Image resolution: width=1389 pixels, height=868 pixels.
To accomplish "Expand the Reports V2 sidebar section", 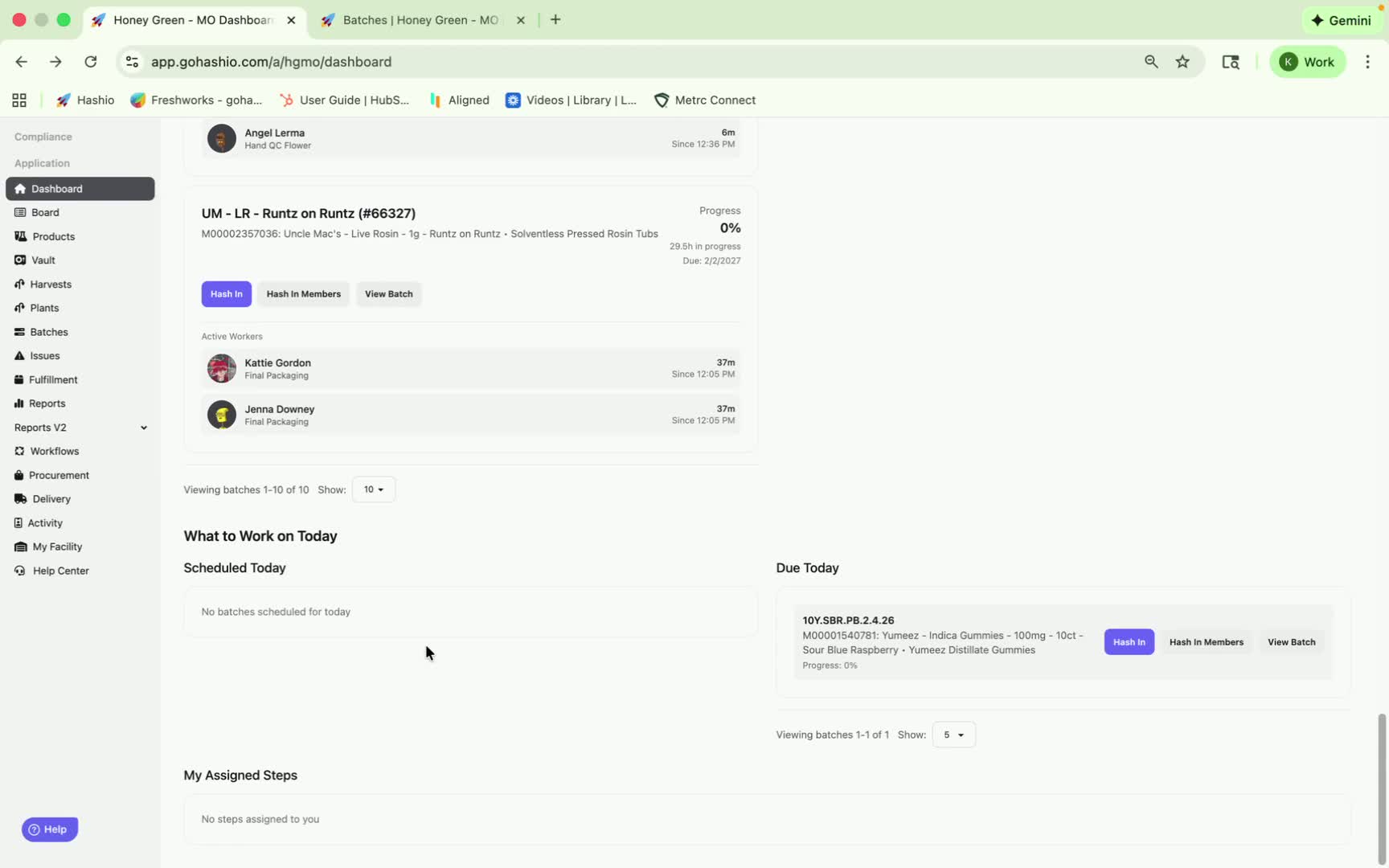I will (80, 428).
